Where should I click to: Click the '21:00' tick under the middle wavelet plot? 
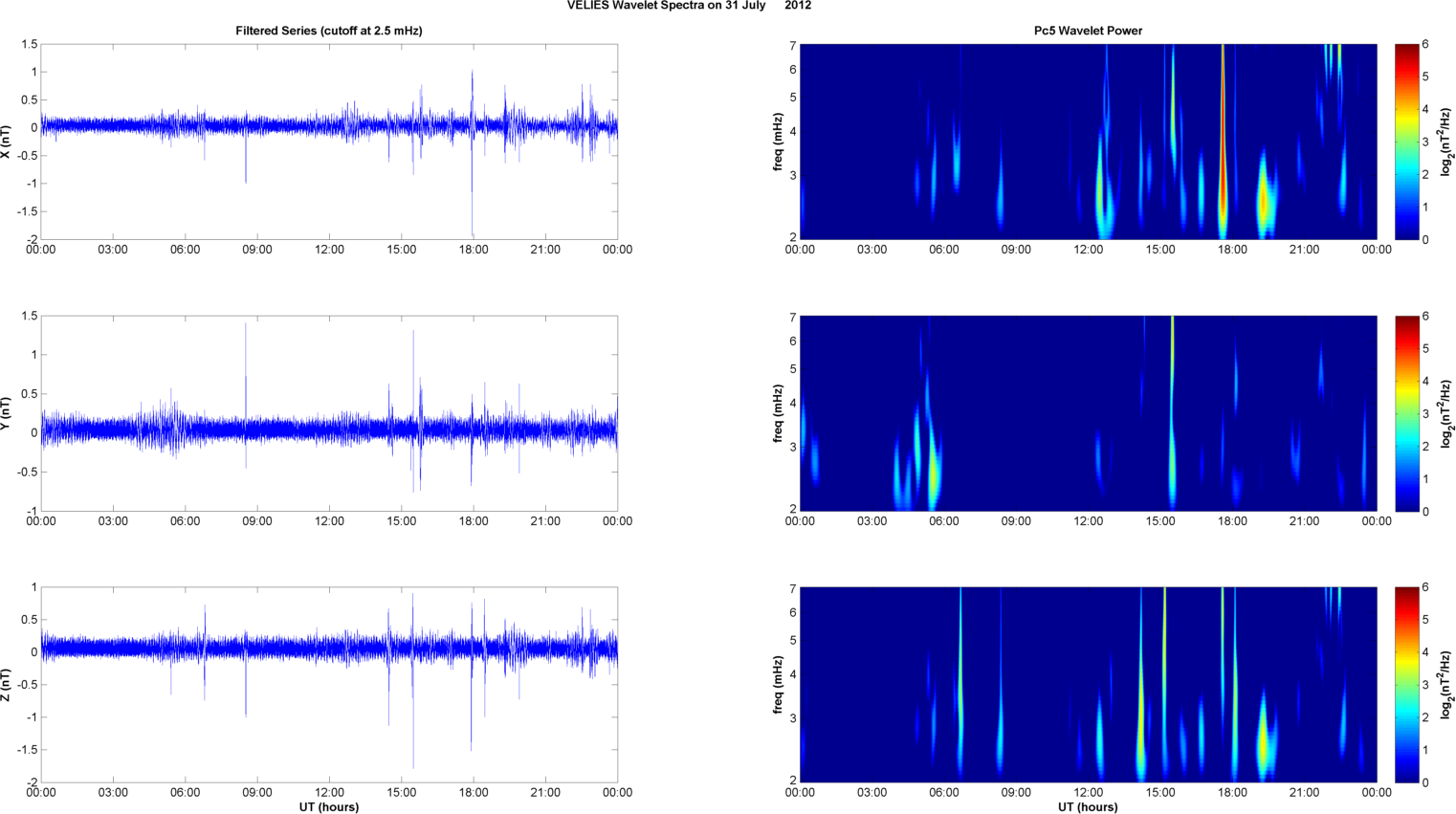click(1305, 521)
